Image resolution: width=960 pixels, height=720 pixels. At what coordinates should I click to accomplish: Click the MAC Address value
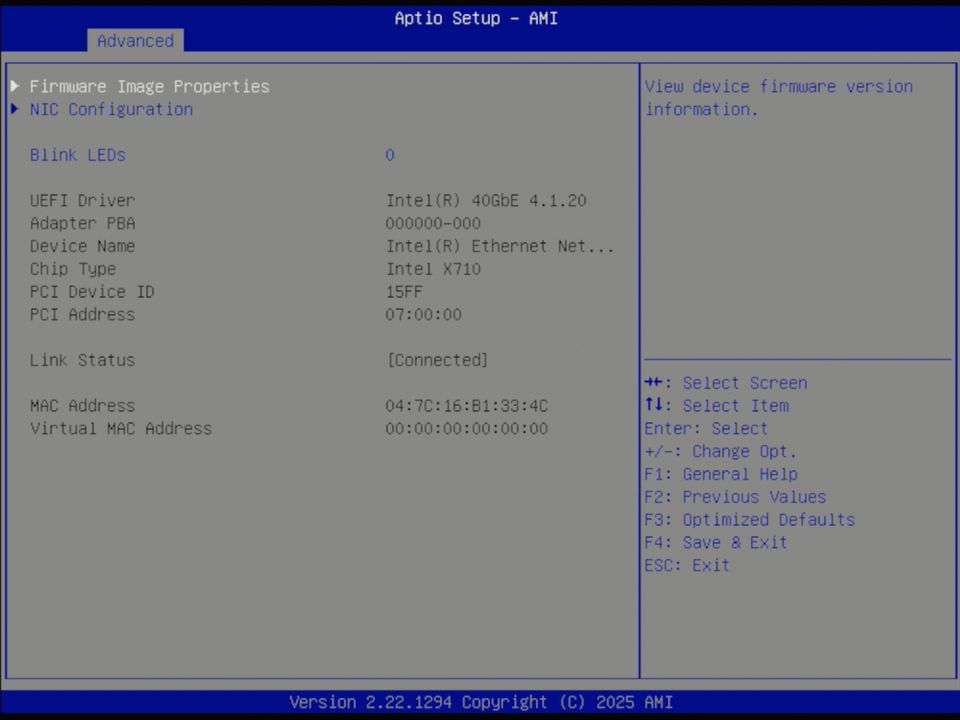pyautogui.click(x=467, y=405)
